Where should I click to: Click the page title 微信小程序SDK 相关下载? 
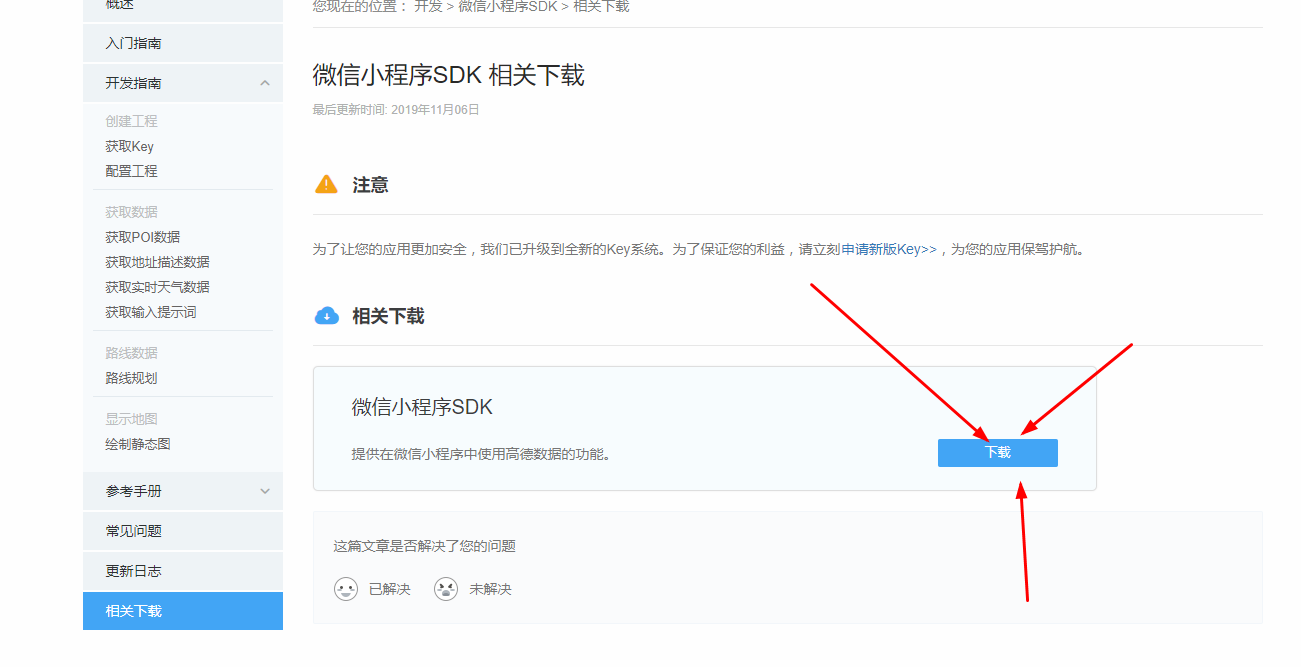[448, 75]
